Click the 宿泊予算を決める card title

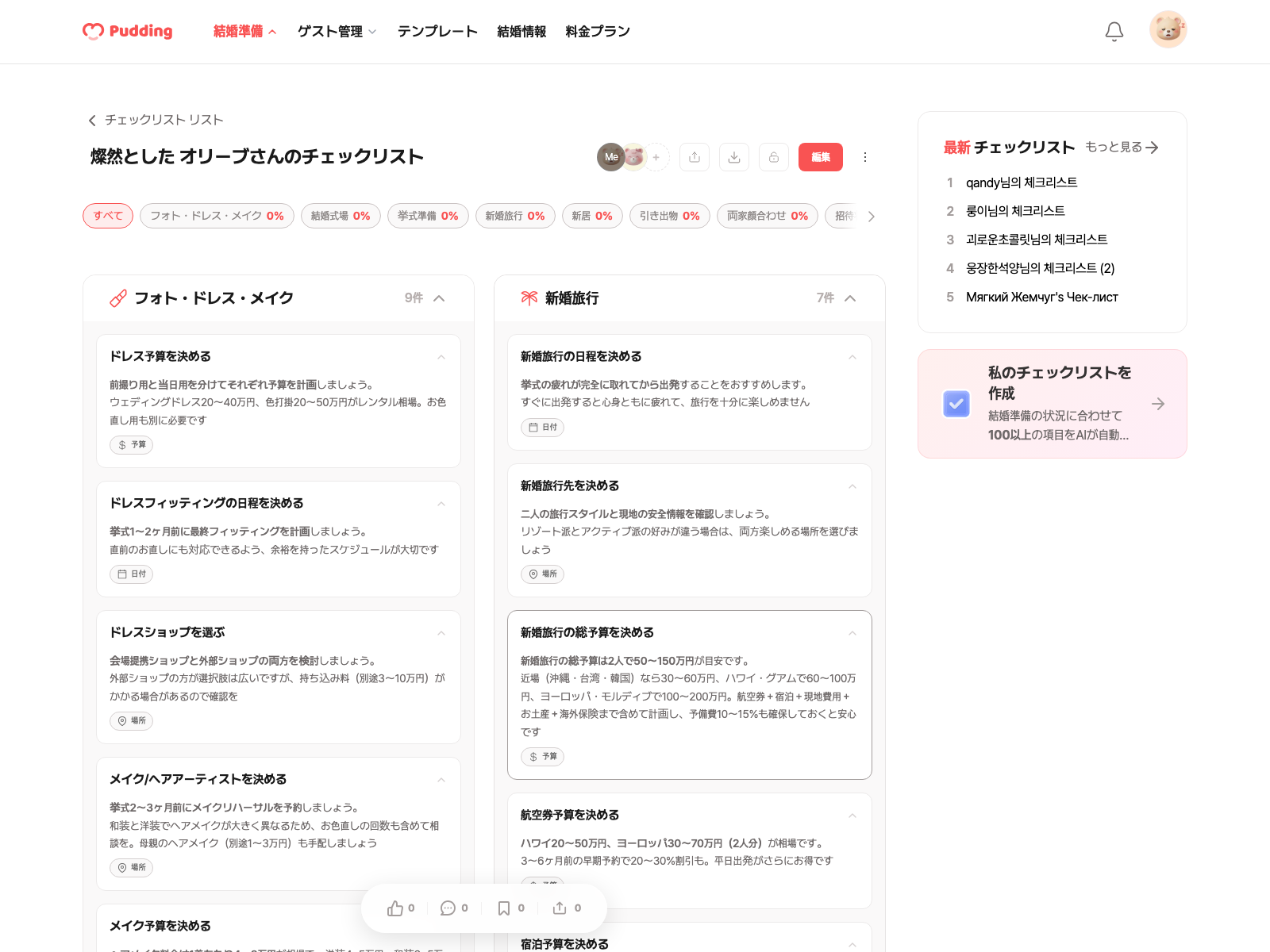(564, 944)
